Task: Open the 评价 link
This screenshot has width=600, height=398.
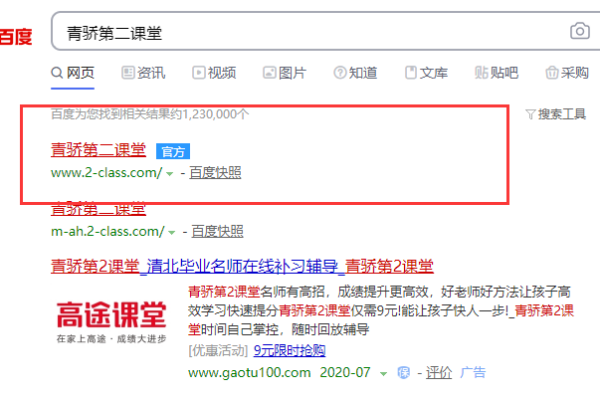Action: pyautogui.click(x=439, y=372)
